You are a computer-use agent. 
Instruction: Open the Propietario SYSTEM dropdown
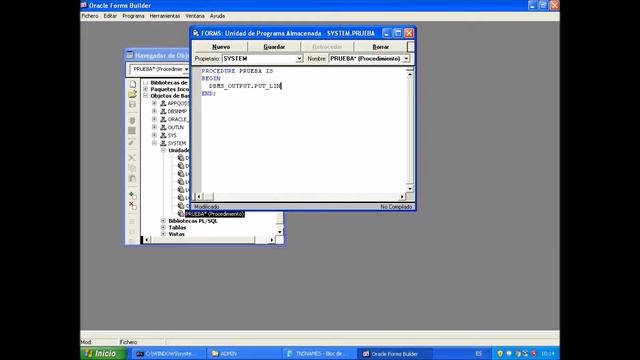[x=299, y=59]
